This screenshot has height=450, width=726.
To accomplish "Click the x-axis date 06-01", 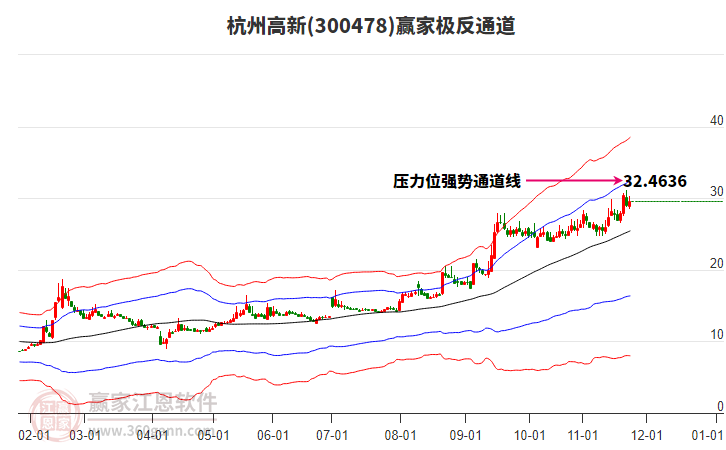I will pyautogui.click(x=273, y=436).
